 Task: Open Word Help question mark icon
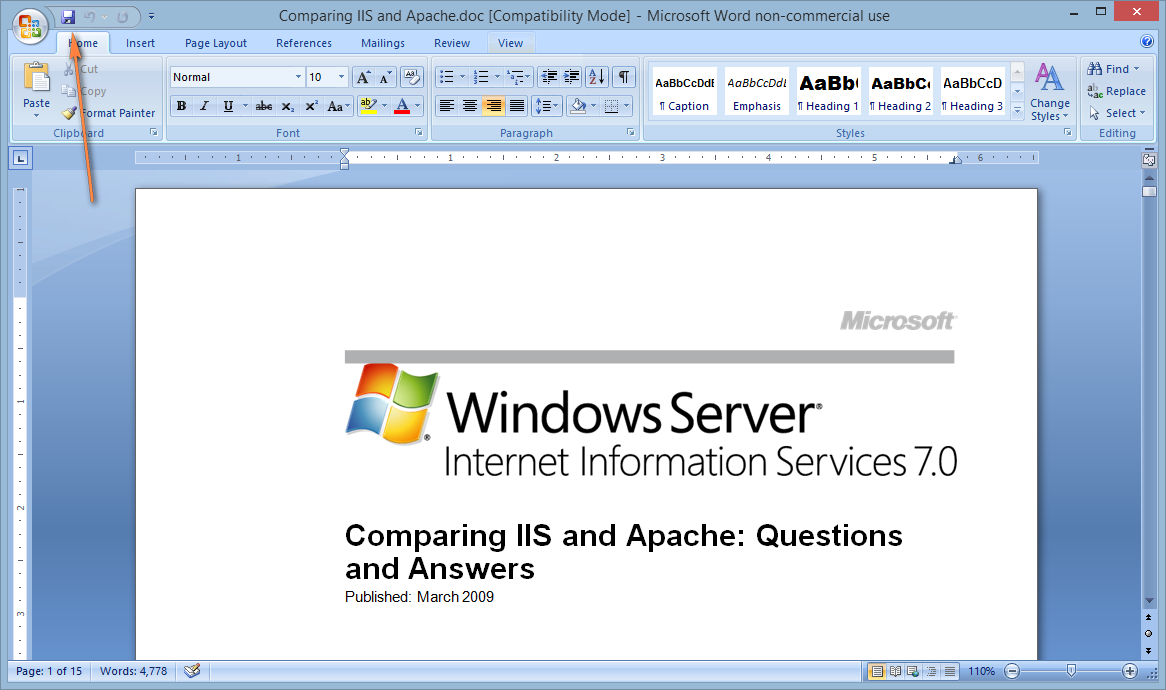(1147, 42)
